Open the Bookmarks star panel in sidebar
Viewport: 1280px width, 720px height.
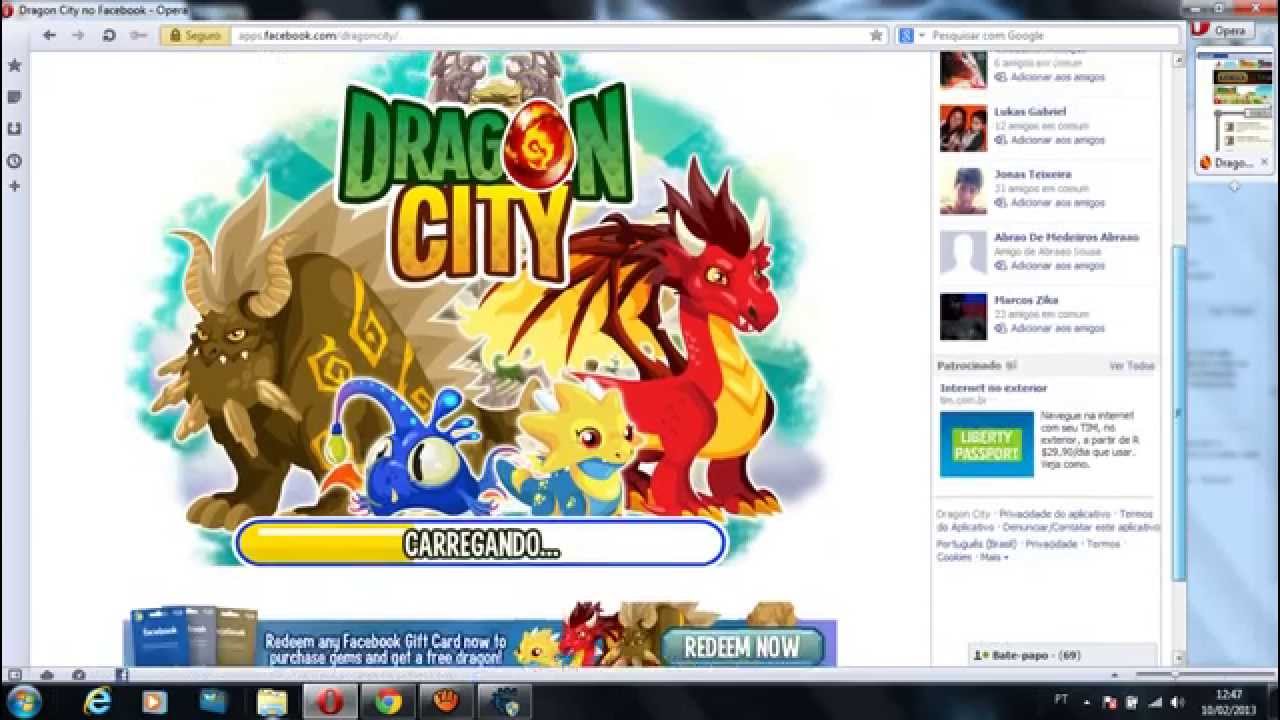point(14,66)
